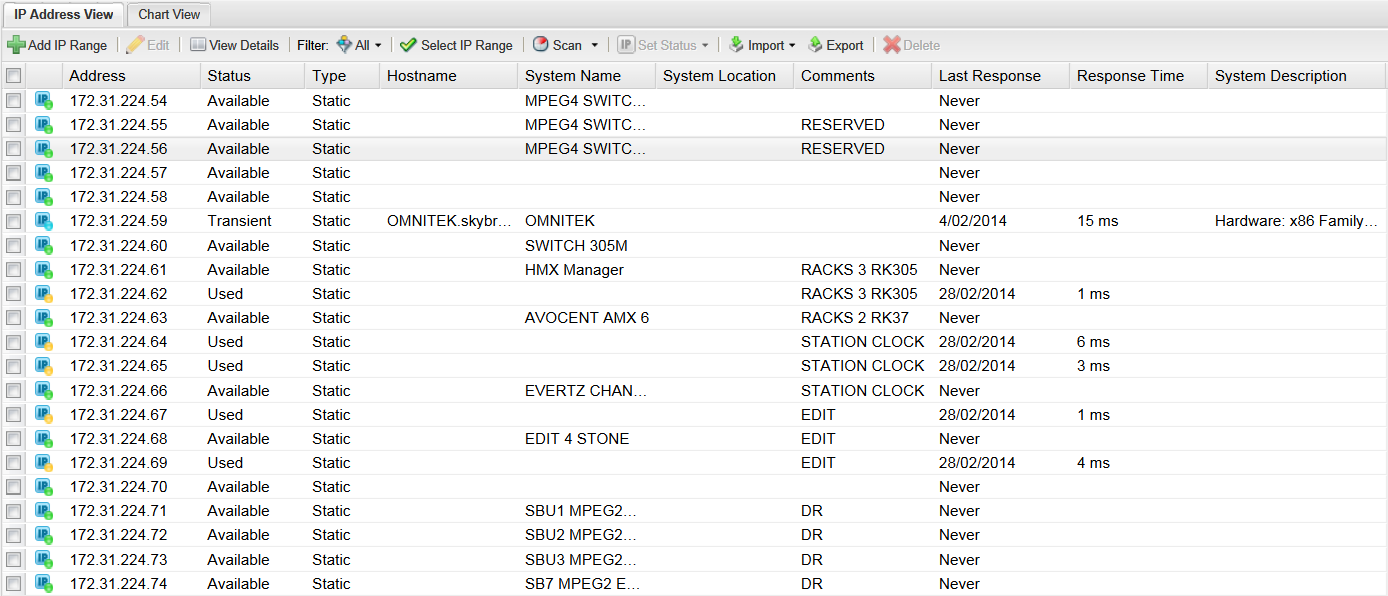
Task: Click the Filter All icon
Action: coord(344,45)
